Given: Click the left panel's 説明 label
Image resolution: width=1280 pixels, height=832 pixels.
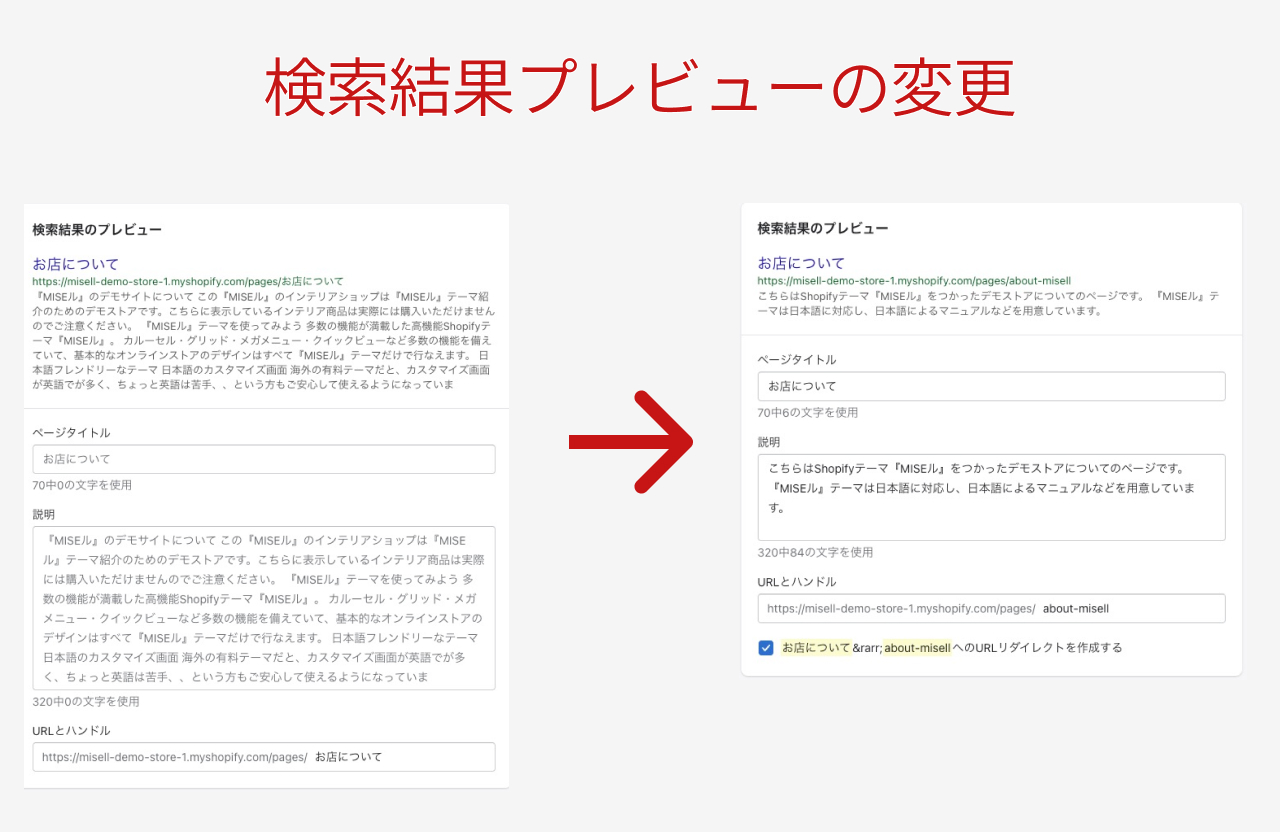Looking at the screenshot, I should [44, 514].
